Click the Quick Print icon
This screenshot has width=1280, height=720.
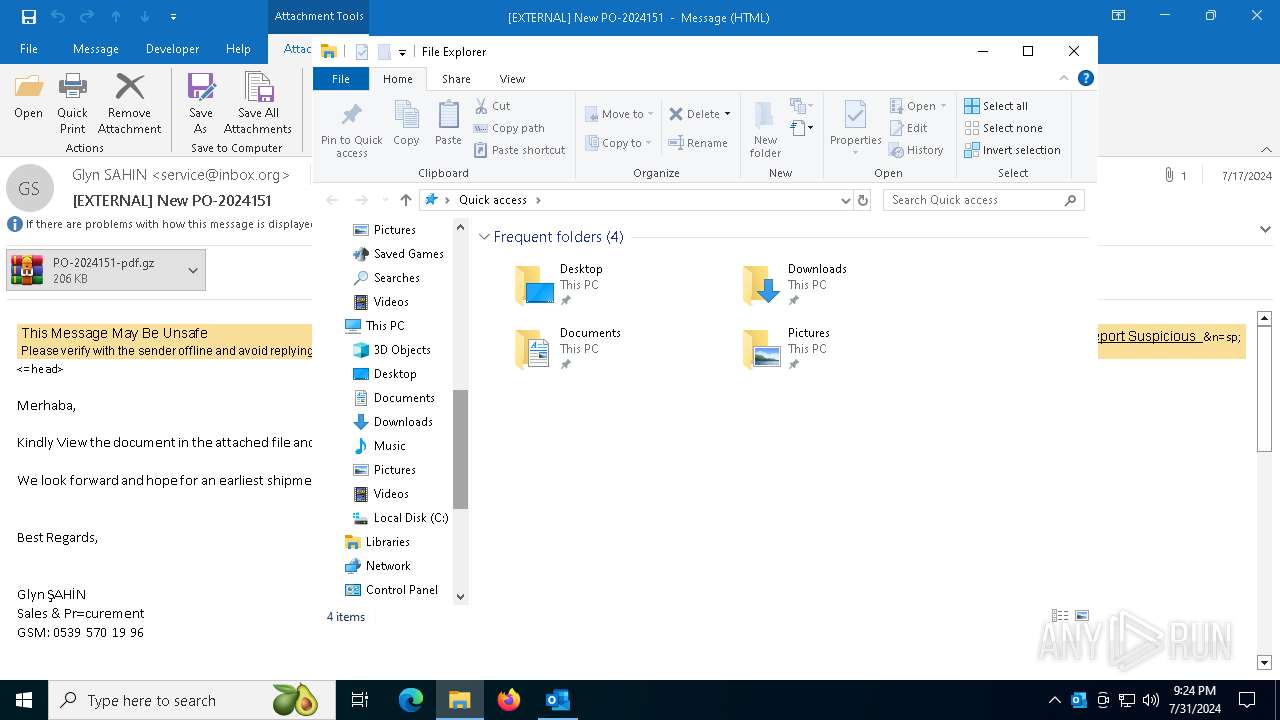tap(72, 88)
